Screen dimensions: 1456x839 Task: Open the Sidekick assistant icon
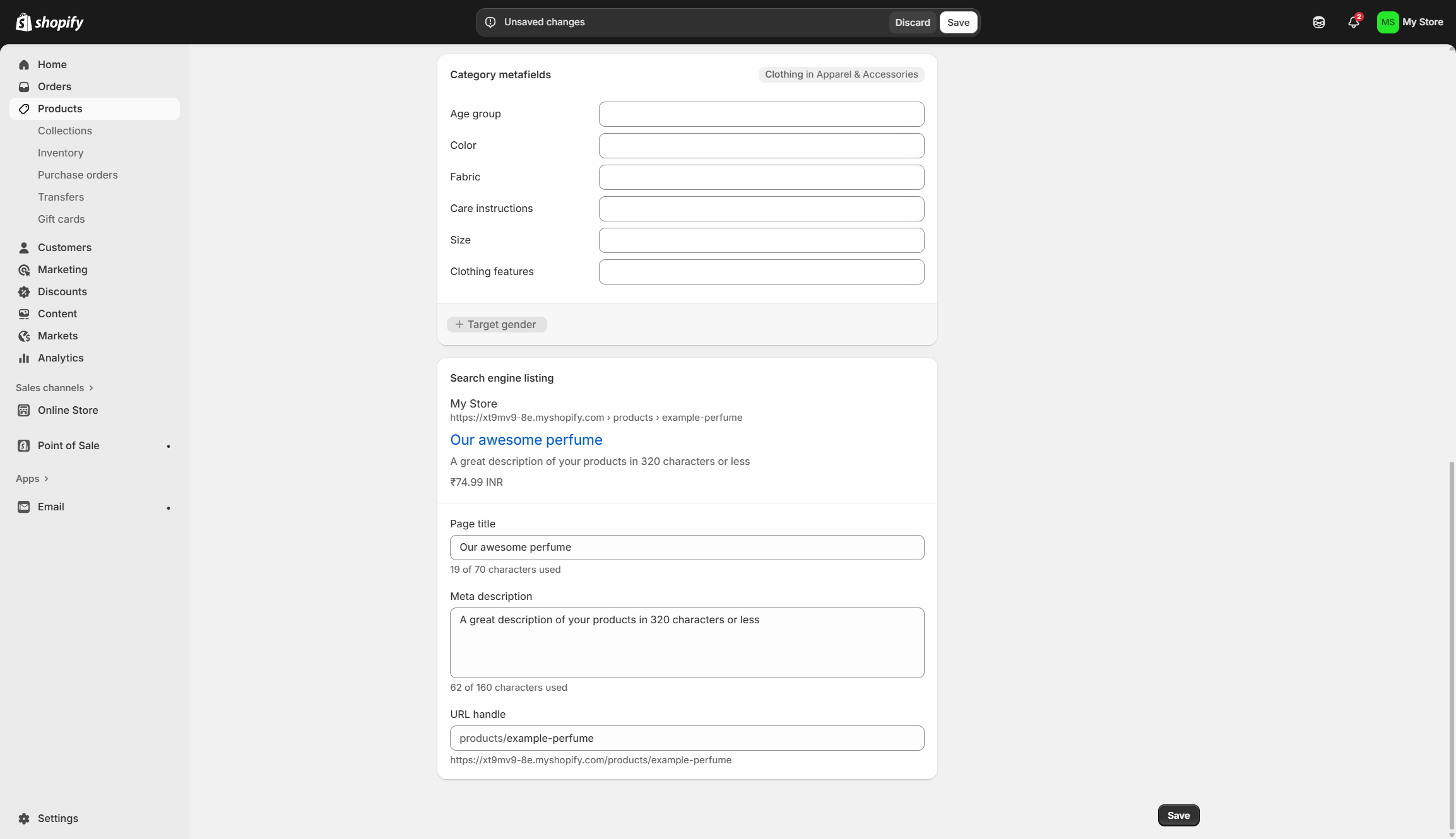pos(1319,22)
